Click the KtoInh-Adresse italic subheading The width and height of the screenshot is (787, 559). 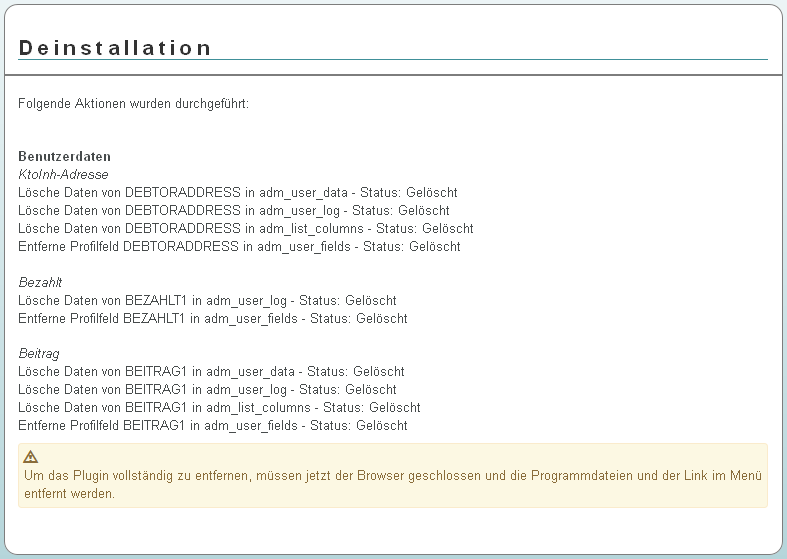coord(64,175)
